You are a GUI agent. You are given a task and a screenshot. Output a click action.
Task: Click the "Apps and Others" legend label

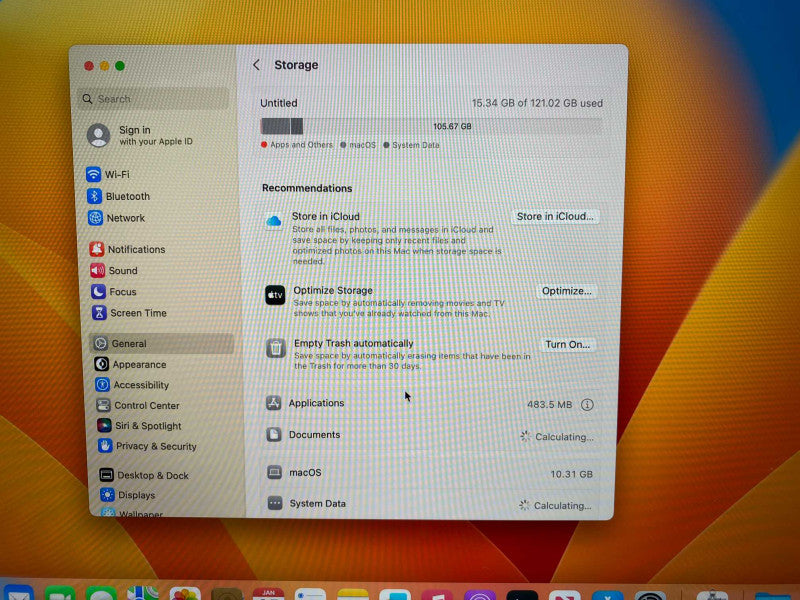tap(302, 145)
